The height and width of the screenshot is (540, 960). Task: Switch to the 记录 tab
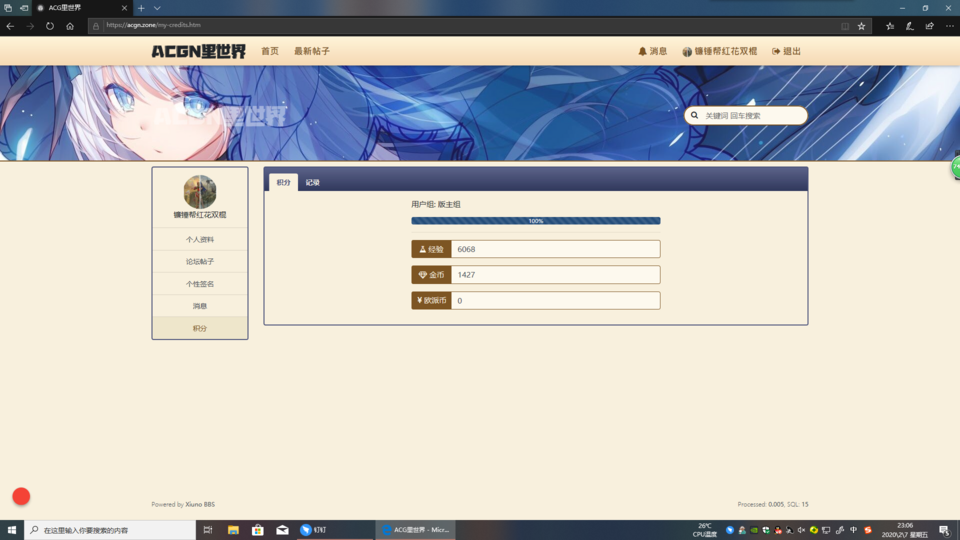pos(313,182)
